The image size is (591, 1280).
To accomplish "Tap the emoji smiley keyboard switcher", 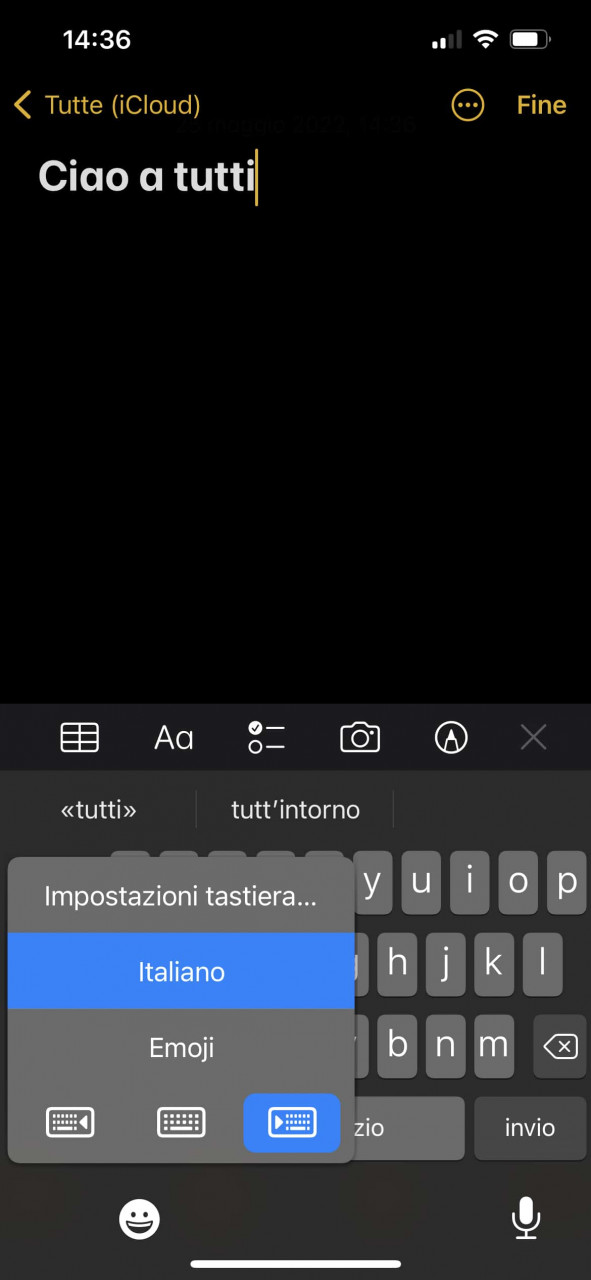I will click(x=140, y=1219).
